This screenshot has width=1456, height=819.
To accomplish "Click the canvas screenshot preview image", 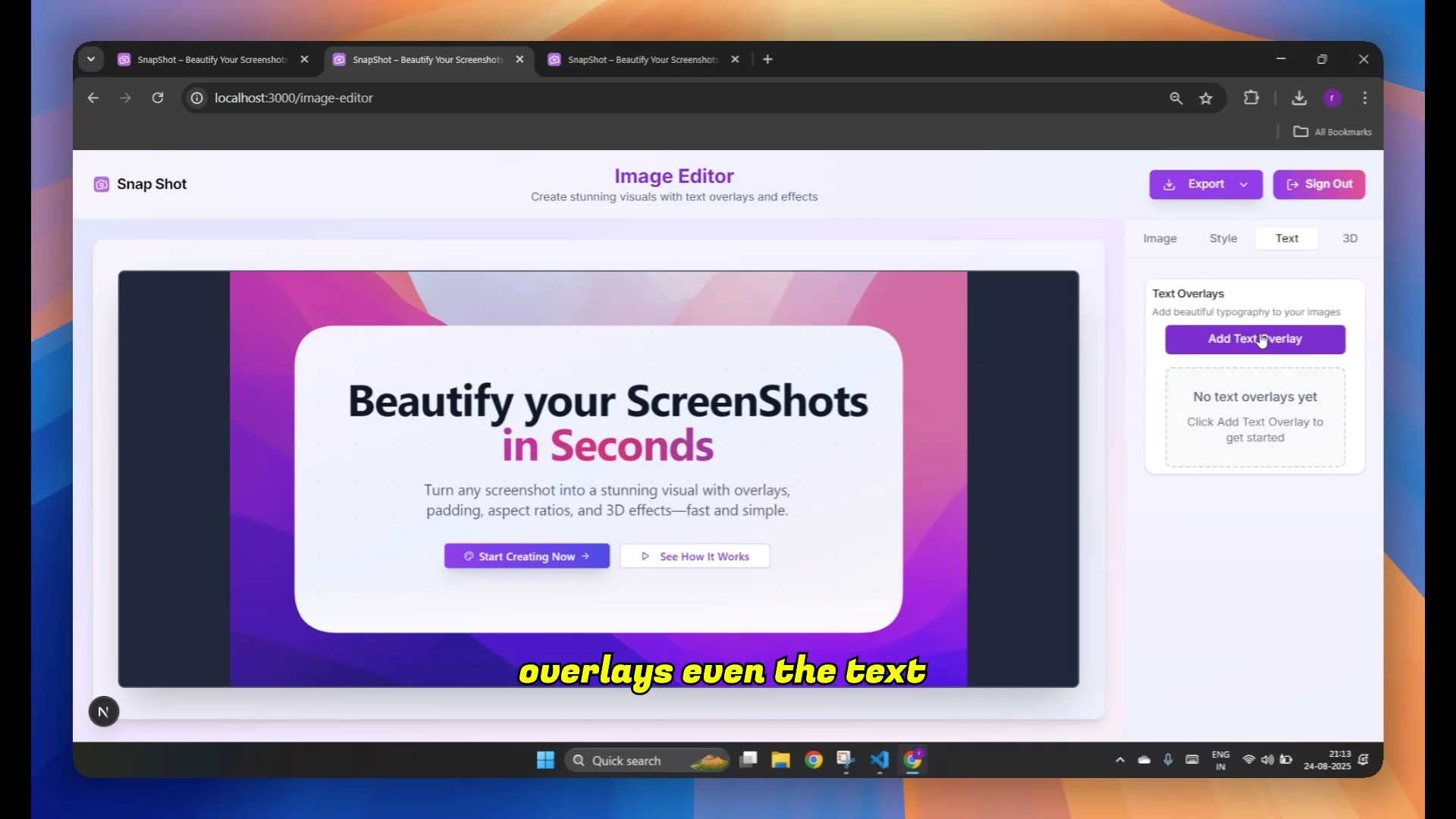I will [598, 479].
